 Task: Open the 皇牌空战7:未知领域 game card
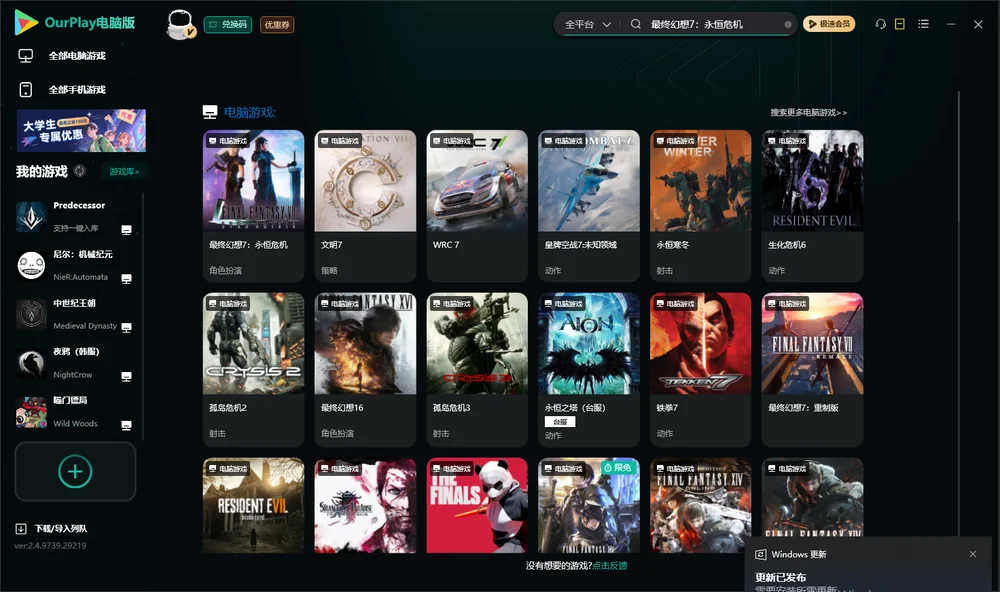tap(589, 205)
